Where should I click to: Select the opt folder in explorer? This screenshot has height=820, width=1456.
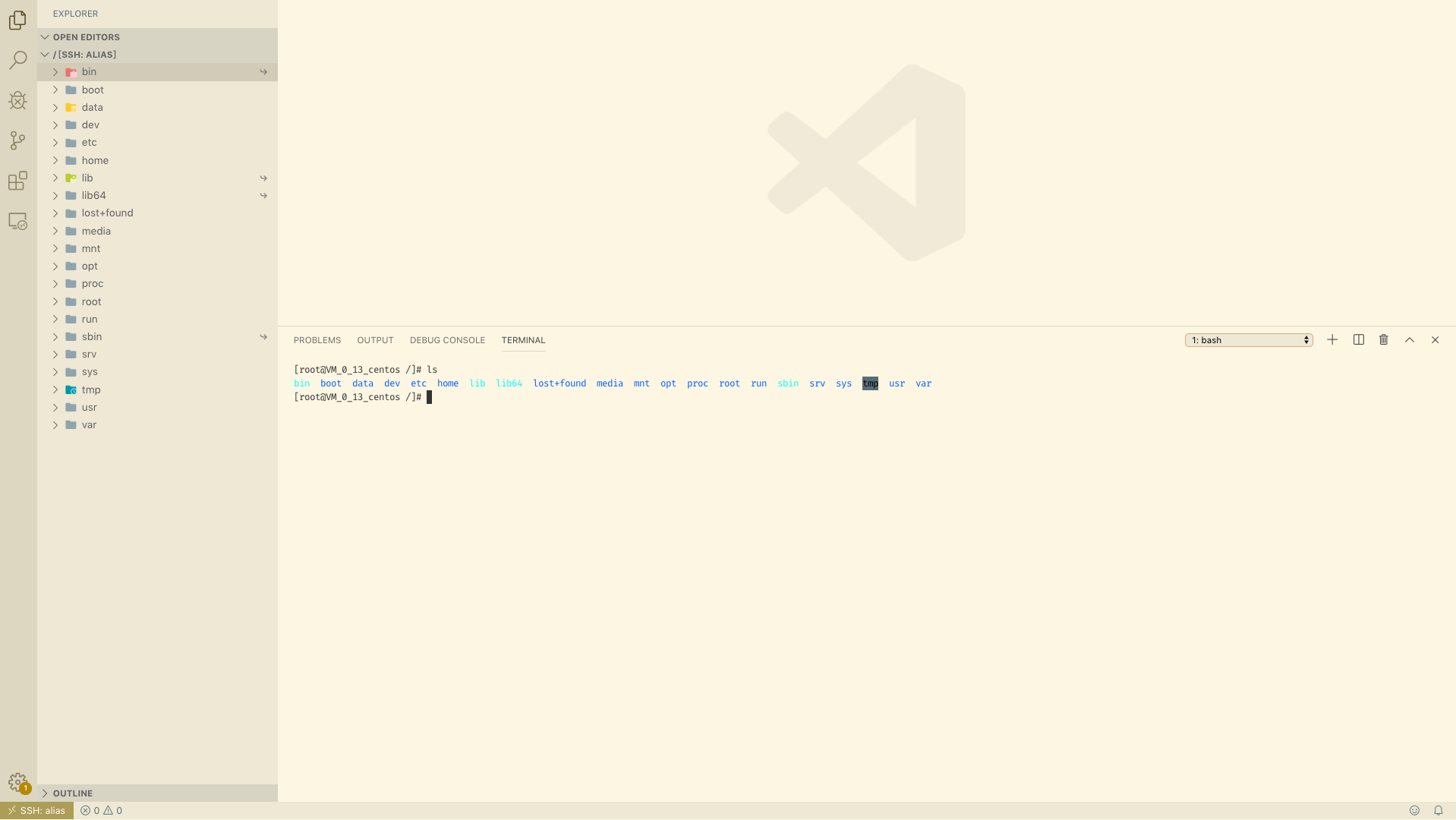pyautogui.click(x=157, y=266)
